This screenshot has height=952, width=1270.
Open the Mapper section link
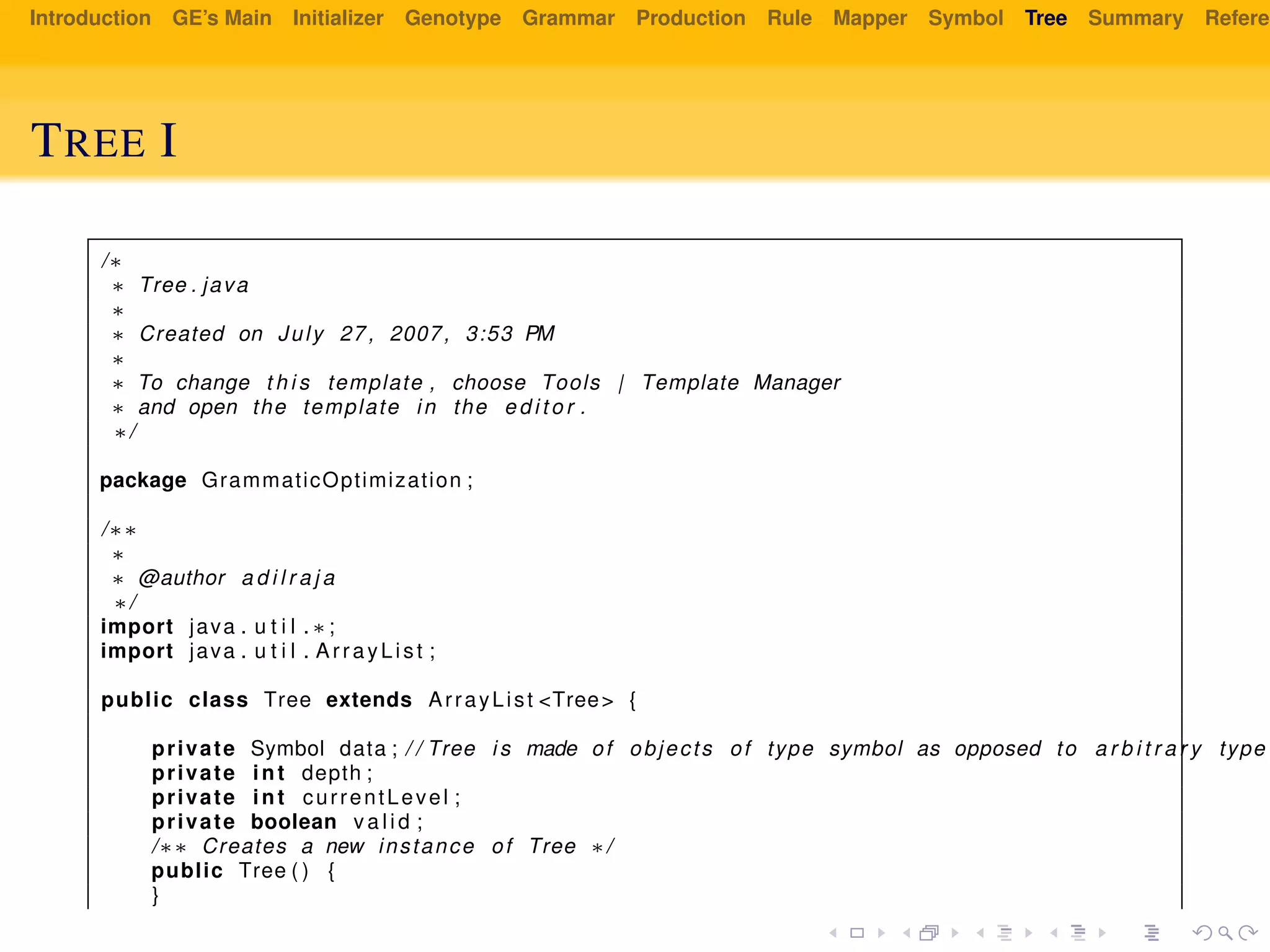tap(870, 19)
